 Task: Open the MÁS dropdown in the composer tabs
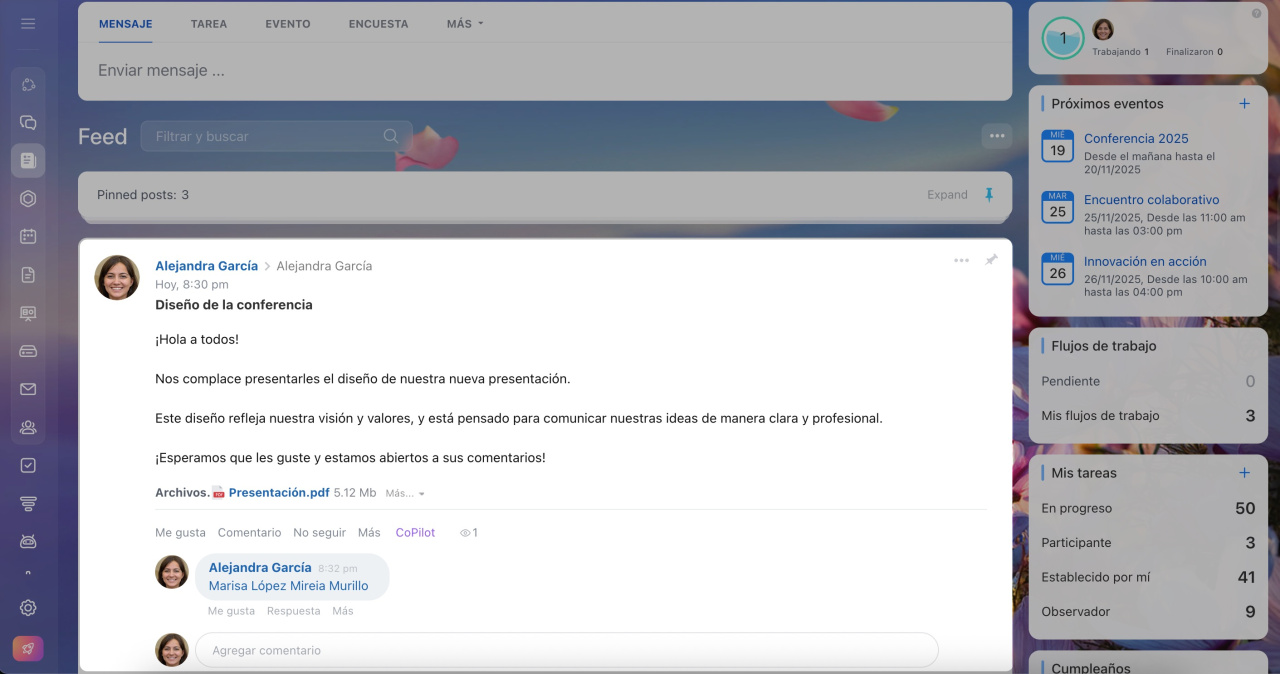click(x=464, y=24)
